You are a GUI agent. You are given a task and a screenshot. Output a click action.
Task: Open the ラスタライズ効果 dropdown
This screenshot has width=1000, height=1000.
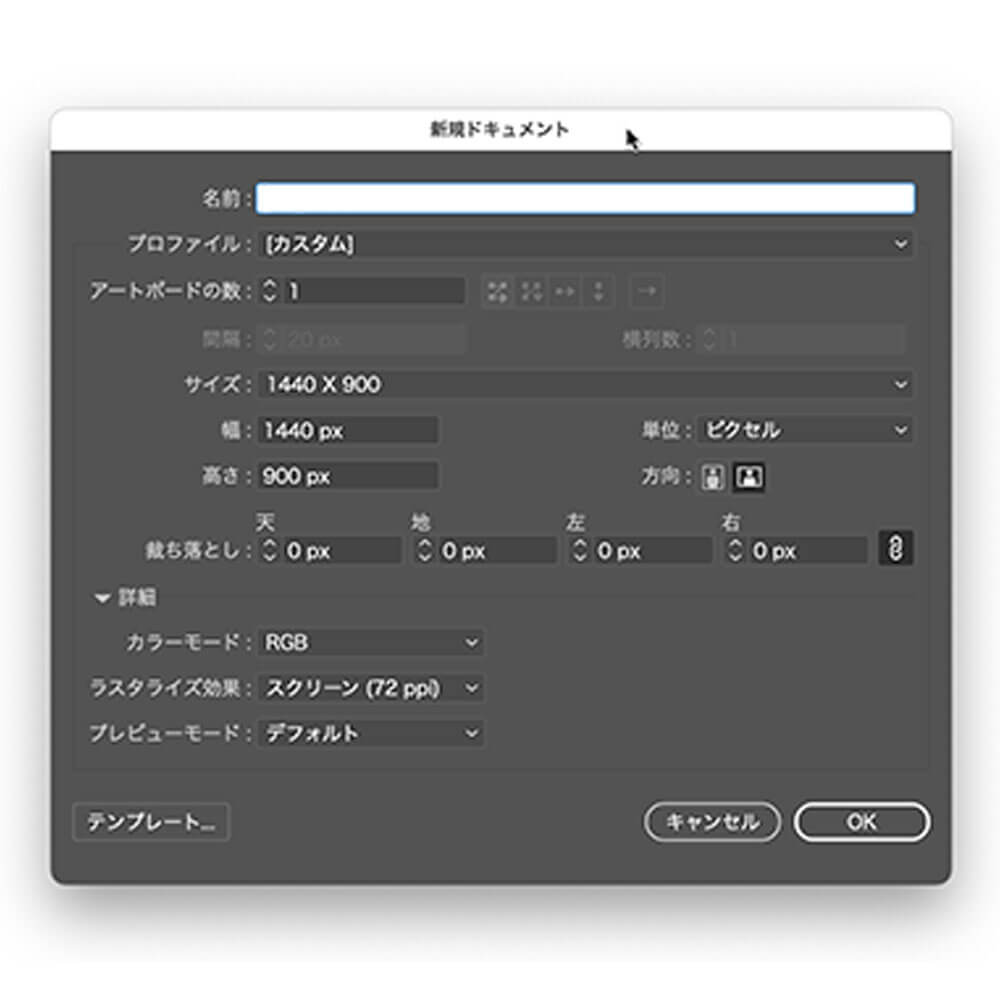(371, 688)
